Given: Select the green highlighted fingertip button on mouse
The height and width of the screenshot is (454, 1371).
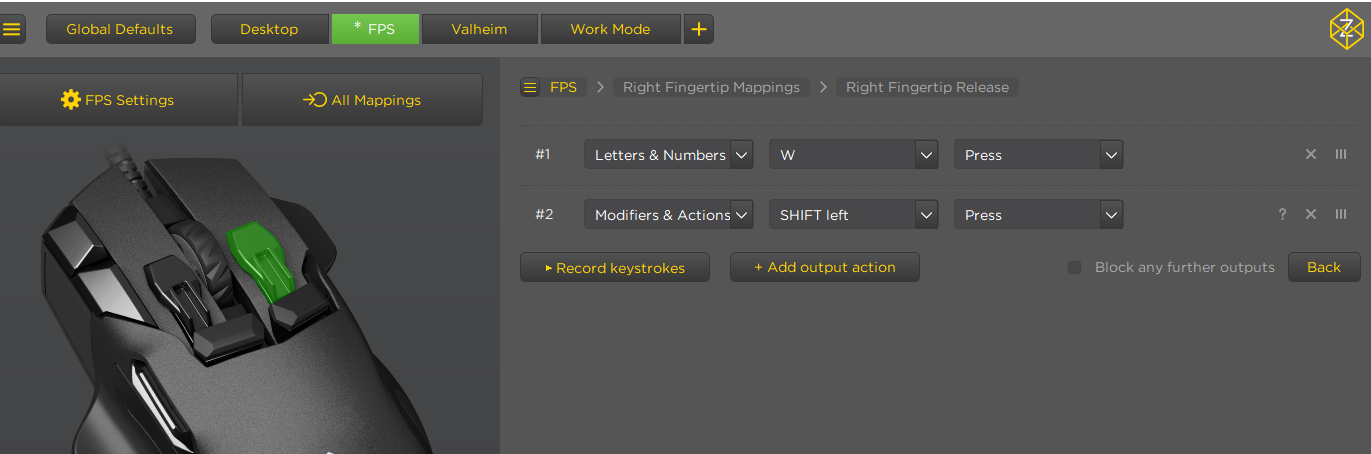Looking at the screenshot, I should coord(261,258).
